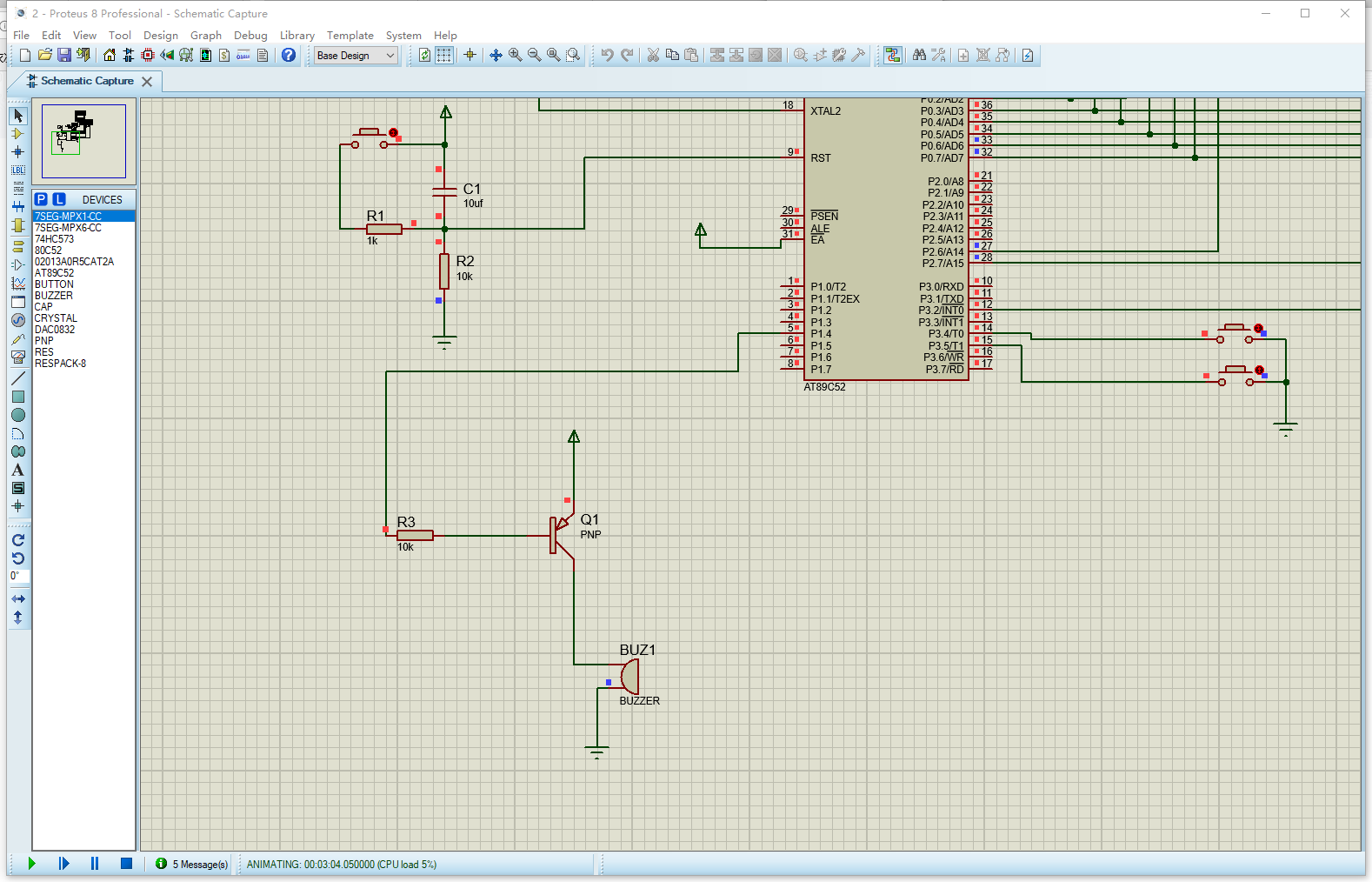This screenshot has width=1372, height=882.
Task: Toggle the grid display
Action: [444, 55]
